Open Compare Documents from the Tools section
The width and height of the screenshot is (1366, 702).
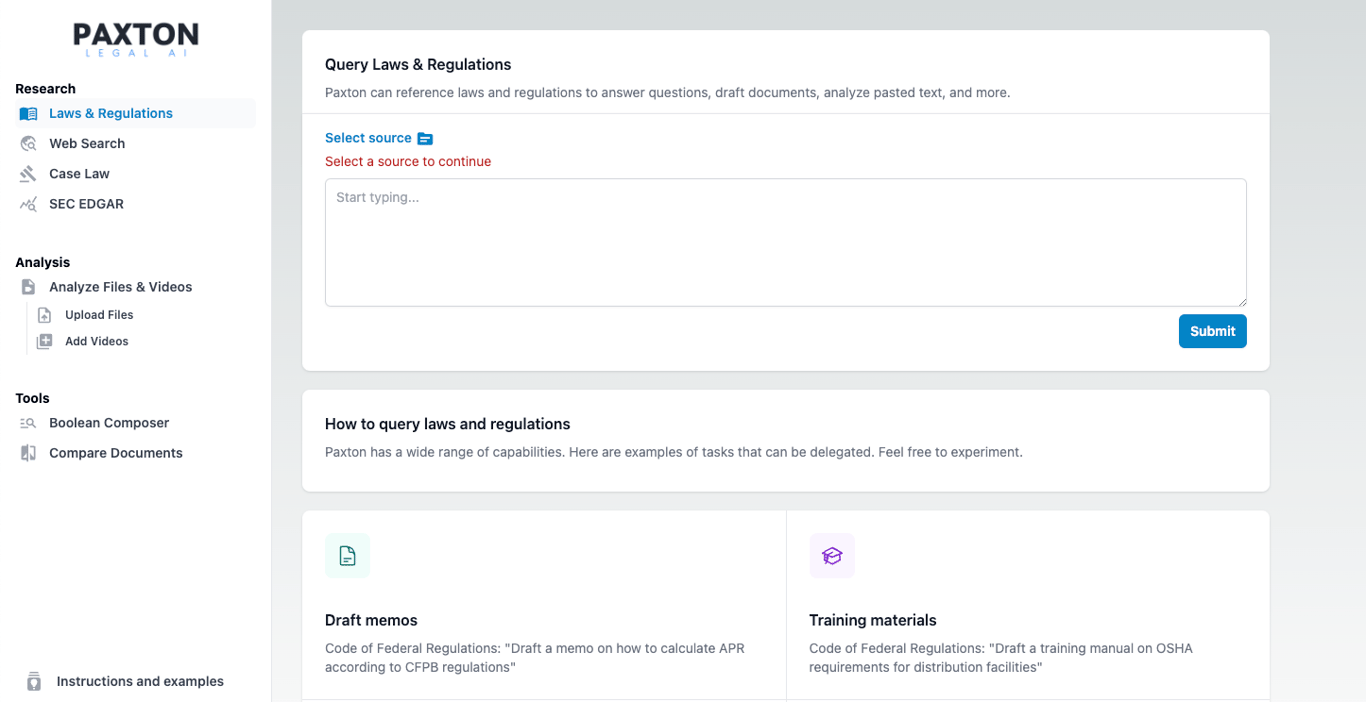[116, 452]
